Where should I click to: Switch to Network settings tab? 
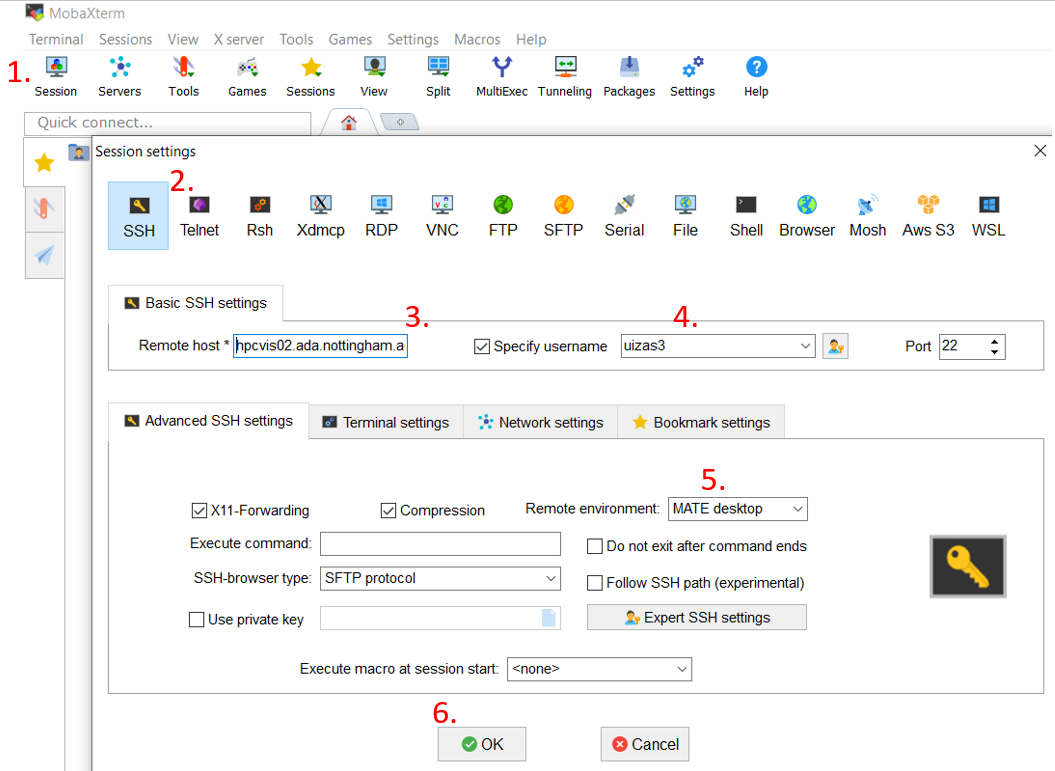pos(541,423)
